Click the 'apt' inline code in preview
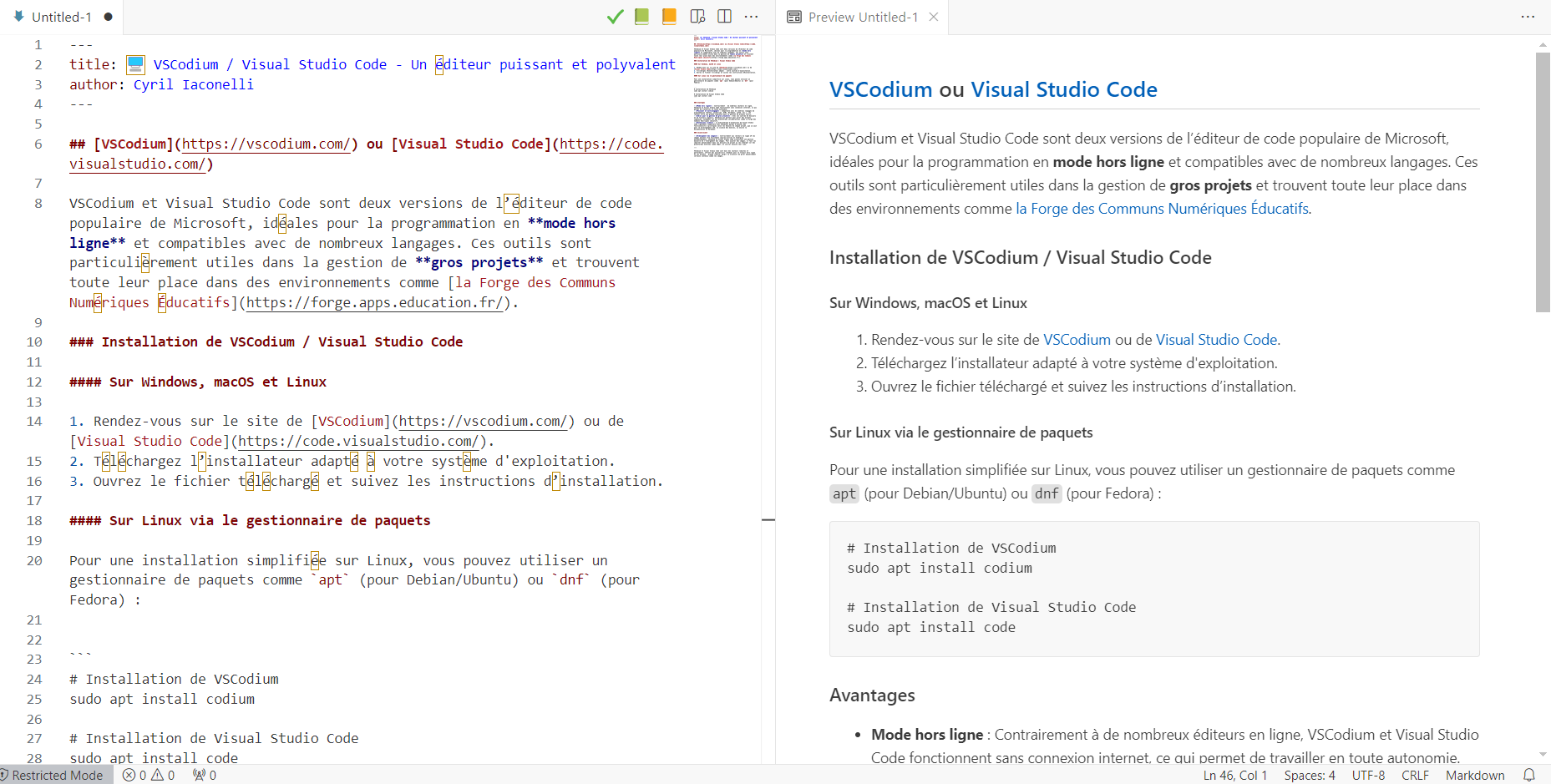 844,493
